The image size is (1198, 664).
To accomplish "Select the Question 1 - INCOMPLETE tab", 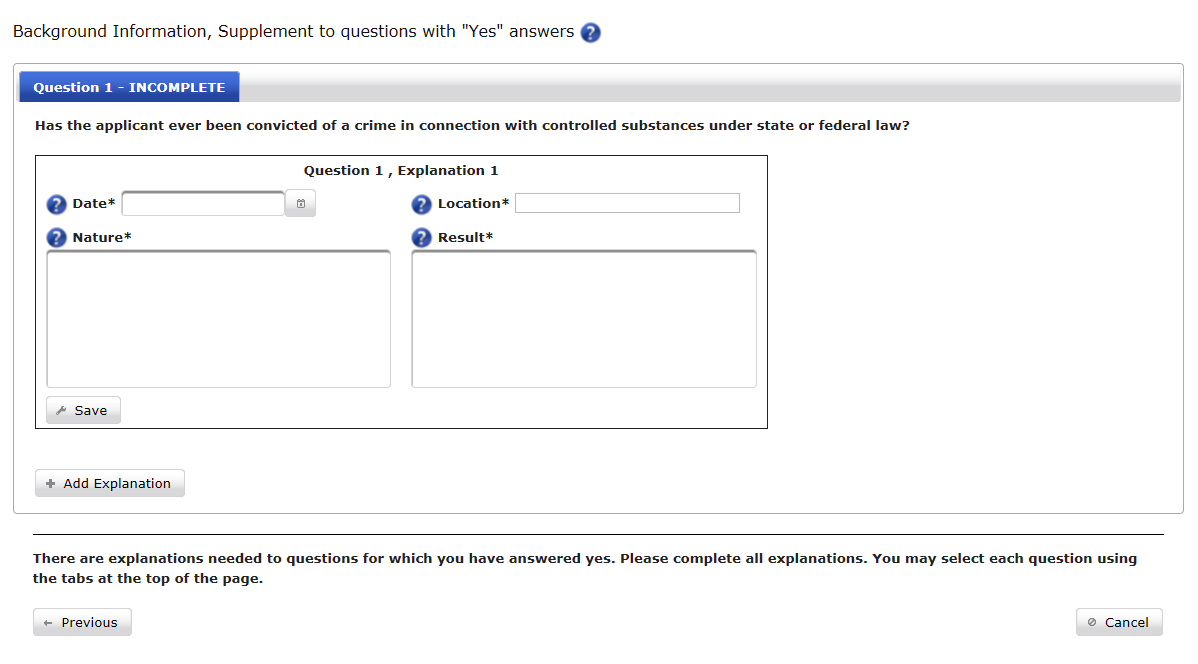I will pos(129,87).
